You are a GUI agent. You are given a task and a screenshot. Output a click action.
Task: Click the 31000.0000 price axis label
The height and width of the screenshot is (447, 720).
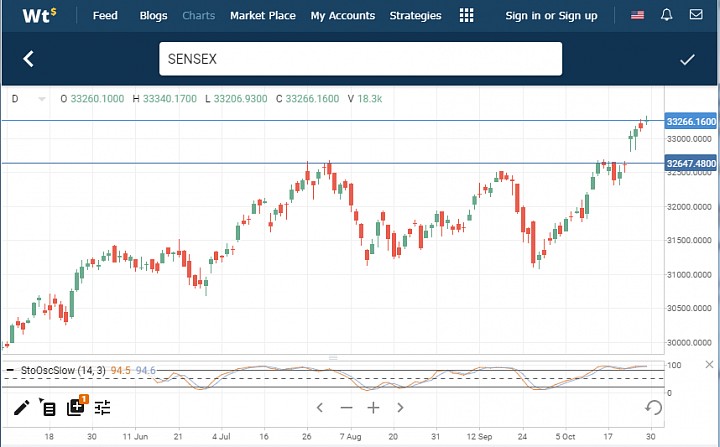click(691, 275)
